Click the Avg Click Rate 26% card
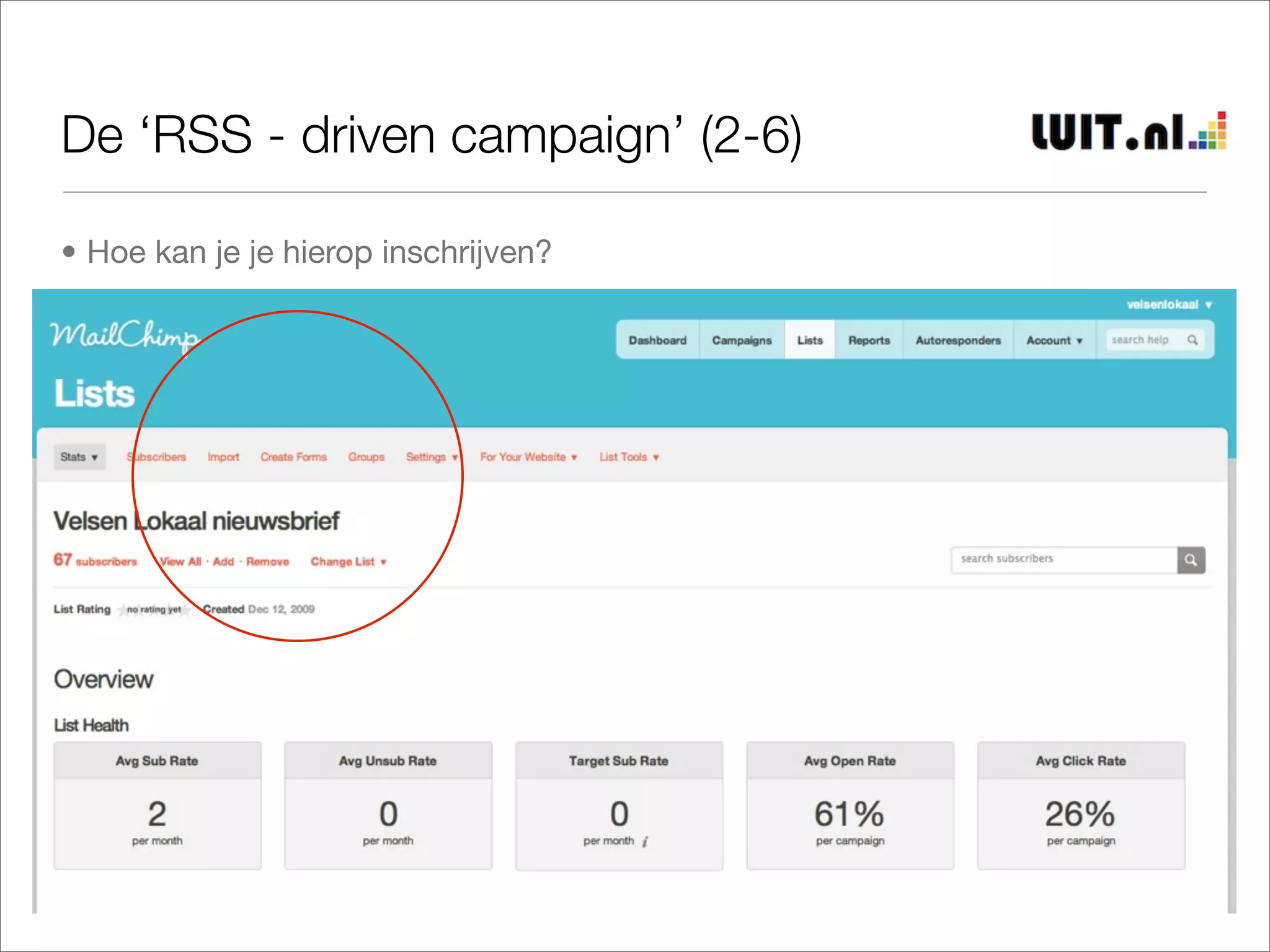This screenshot has width=1270, height=952. pos(1081,806)
